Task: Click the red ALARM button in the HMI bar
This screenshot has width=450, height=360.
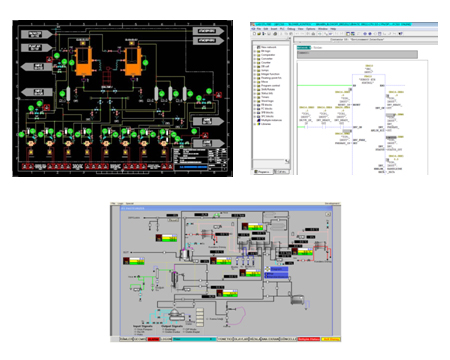Action: (x=154, y=339)
